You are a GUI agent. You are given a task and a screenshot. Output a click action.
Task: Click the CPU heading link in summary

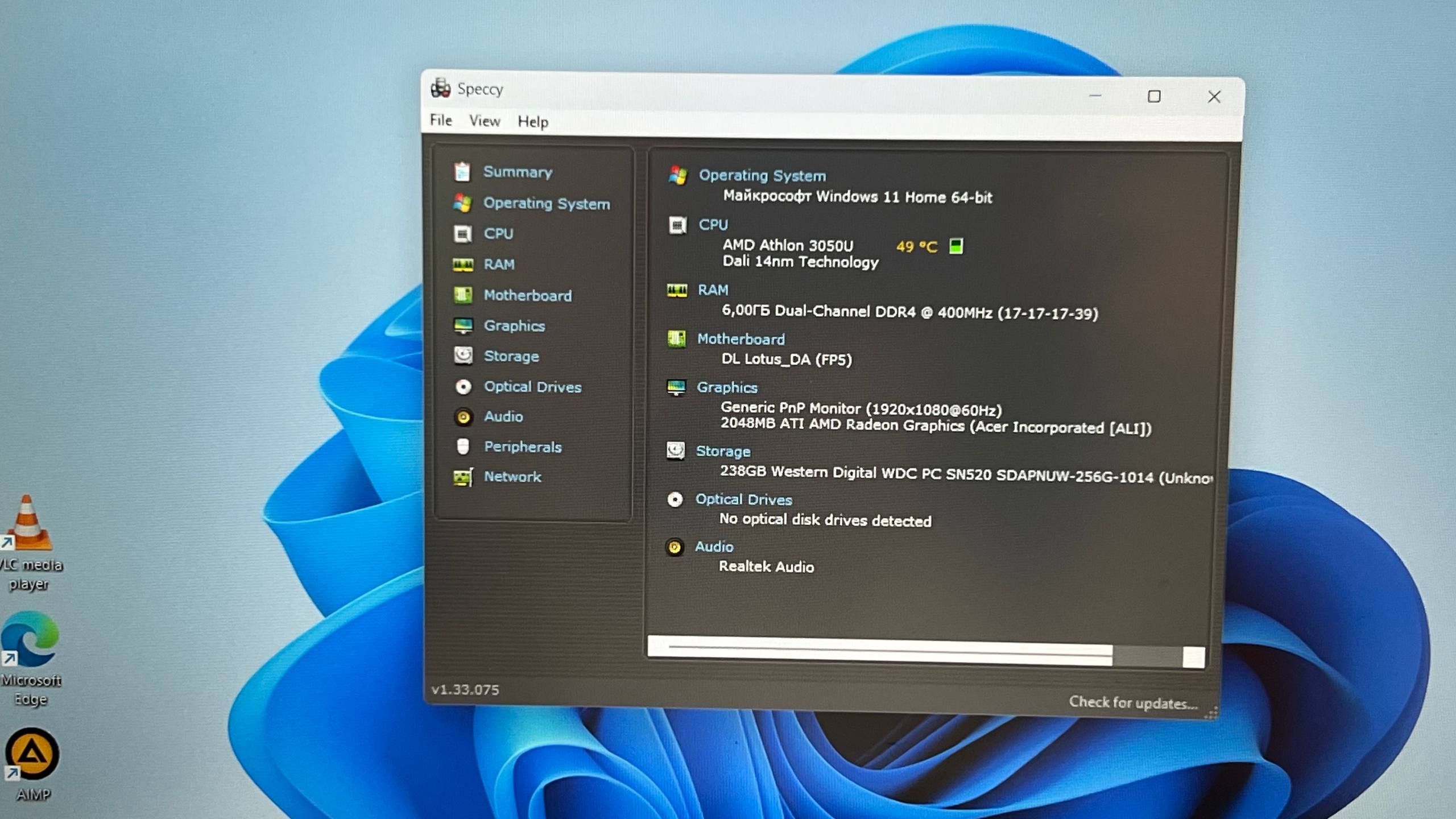(713, 225)
